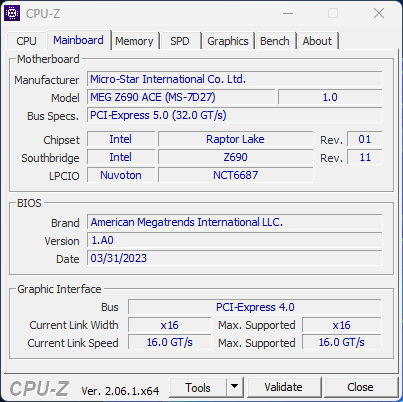Click the Manufacturer field Micro-Star International
The height and width of the screenshot is (402, 403).
coord(235,79)
